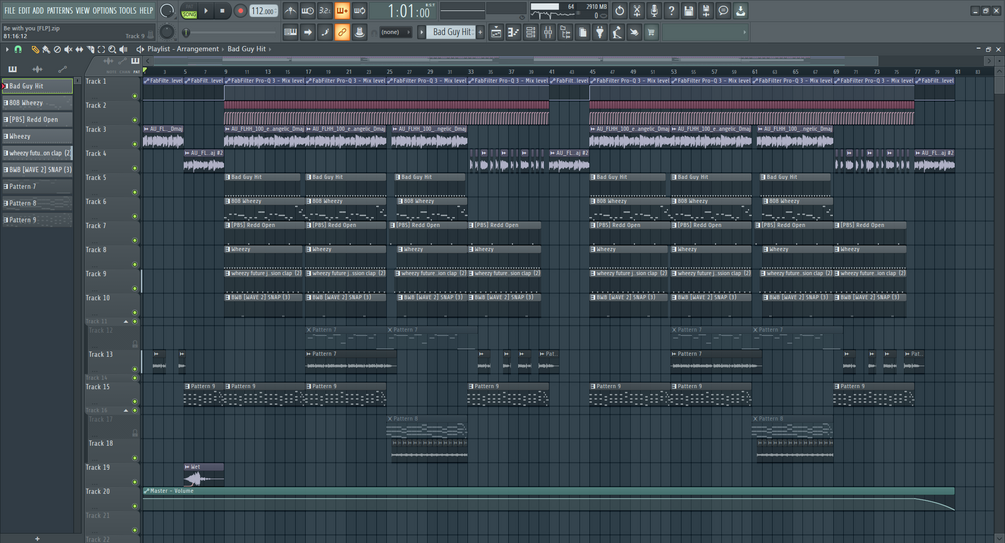Mute Track 1 with its green toggle

point(135,96)
